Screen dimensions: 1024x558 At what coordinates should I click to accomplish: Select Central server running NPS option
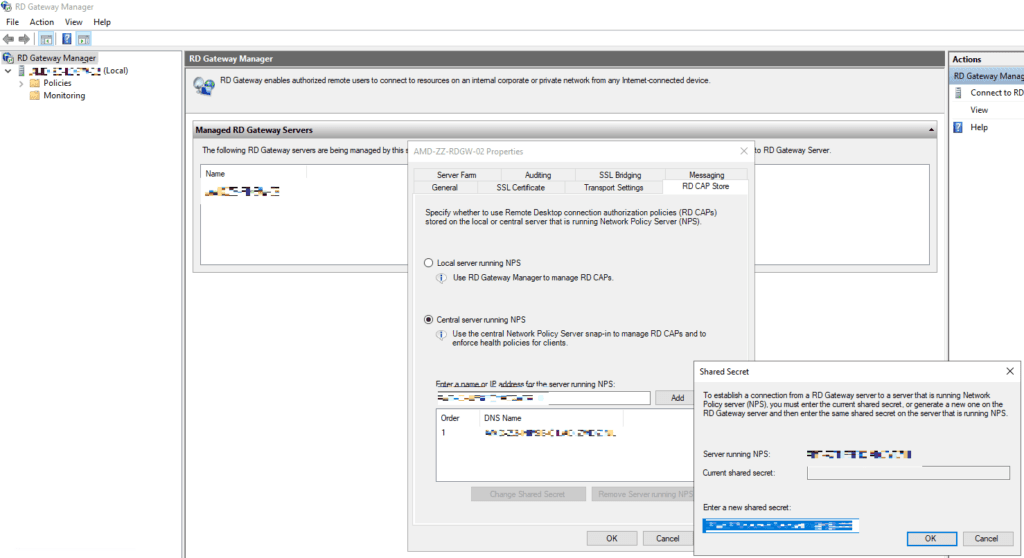(429, 320)
